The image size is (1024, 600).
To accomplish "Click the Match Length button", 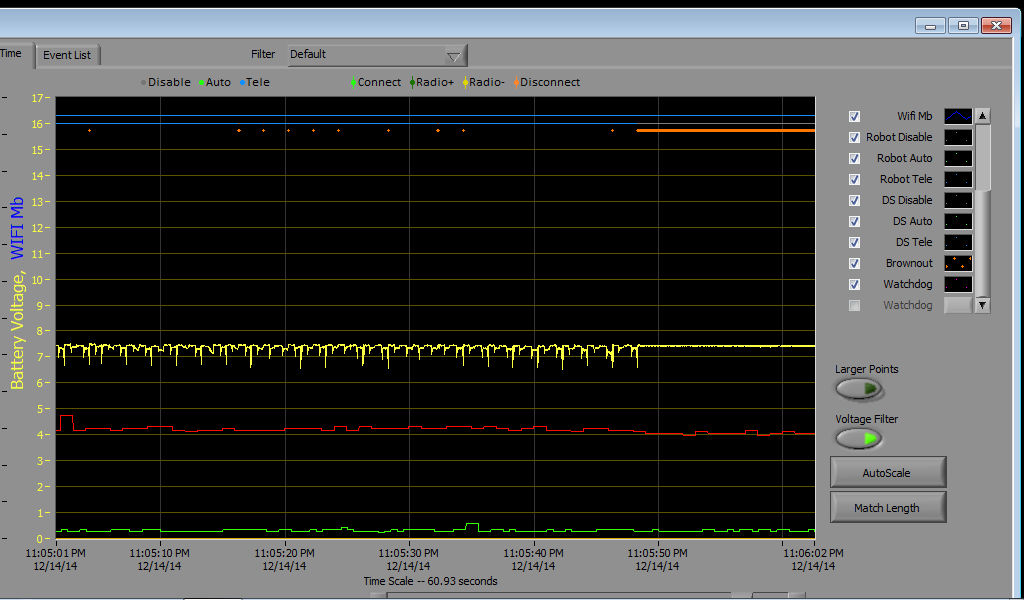I will (x=887, y=507).
